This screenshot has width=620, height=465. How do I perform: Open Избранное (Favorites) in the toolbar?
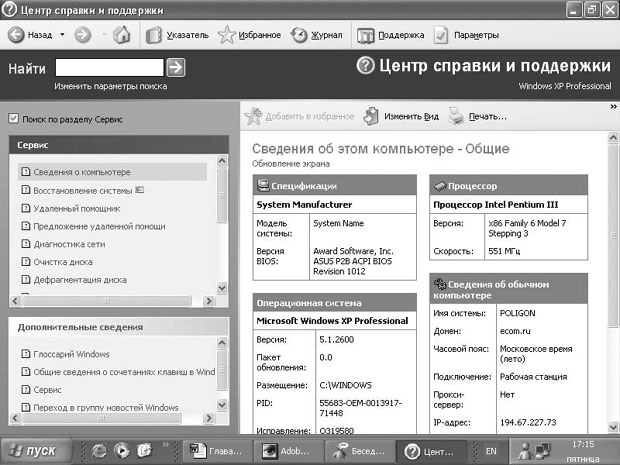[x=250, y=35]
